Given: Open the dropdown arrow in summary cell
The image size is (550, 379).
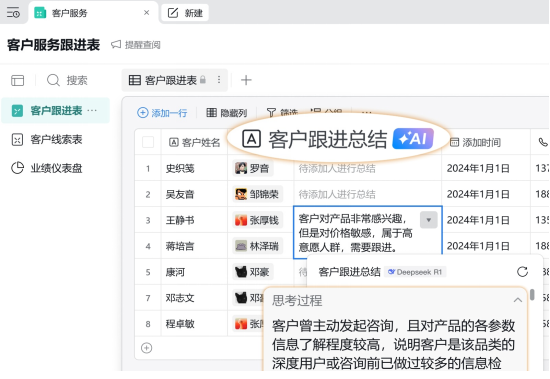Looking at the screenshot, I should [428, 220].
